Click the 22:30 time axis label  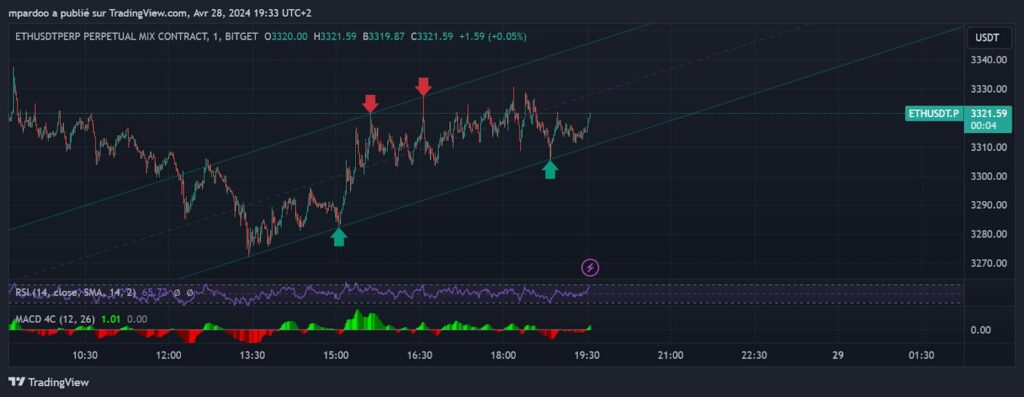(x=754, y=356)
